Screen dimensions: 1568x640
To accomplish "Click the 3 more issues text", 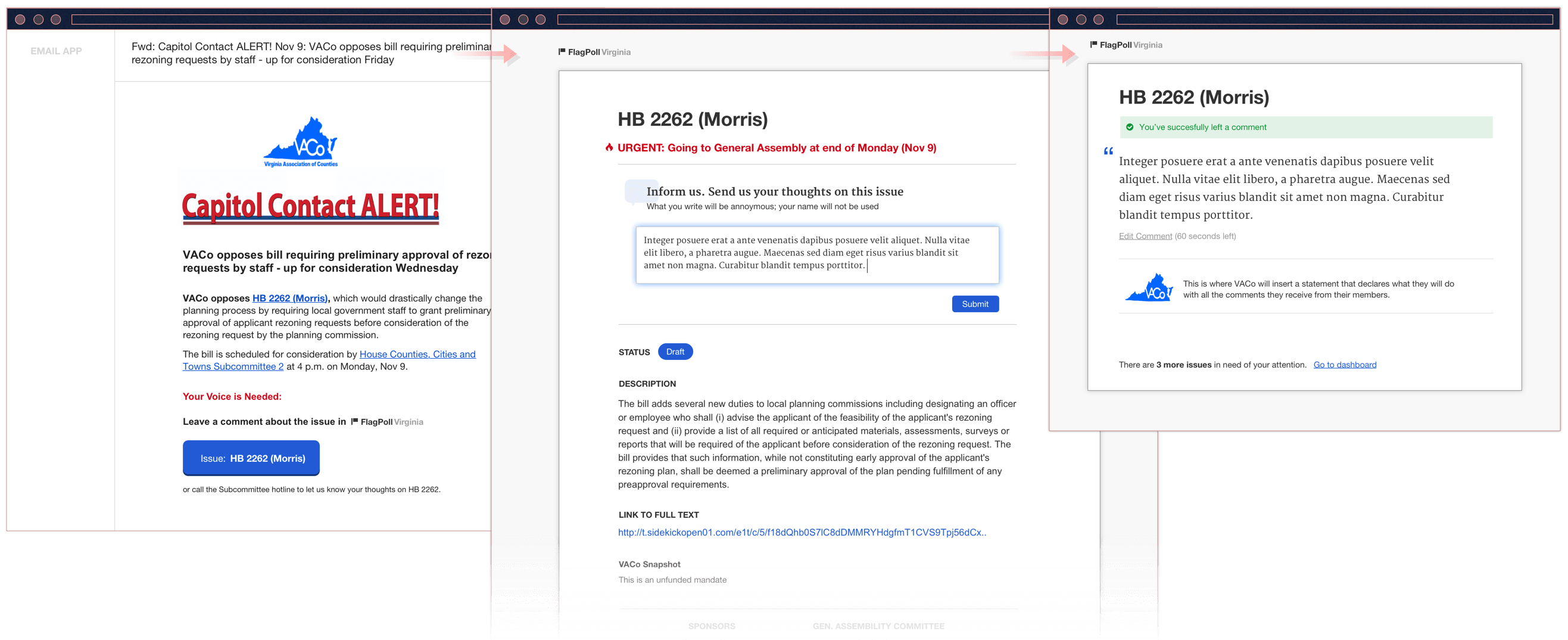I will coord(1183,364).
